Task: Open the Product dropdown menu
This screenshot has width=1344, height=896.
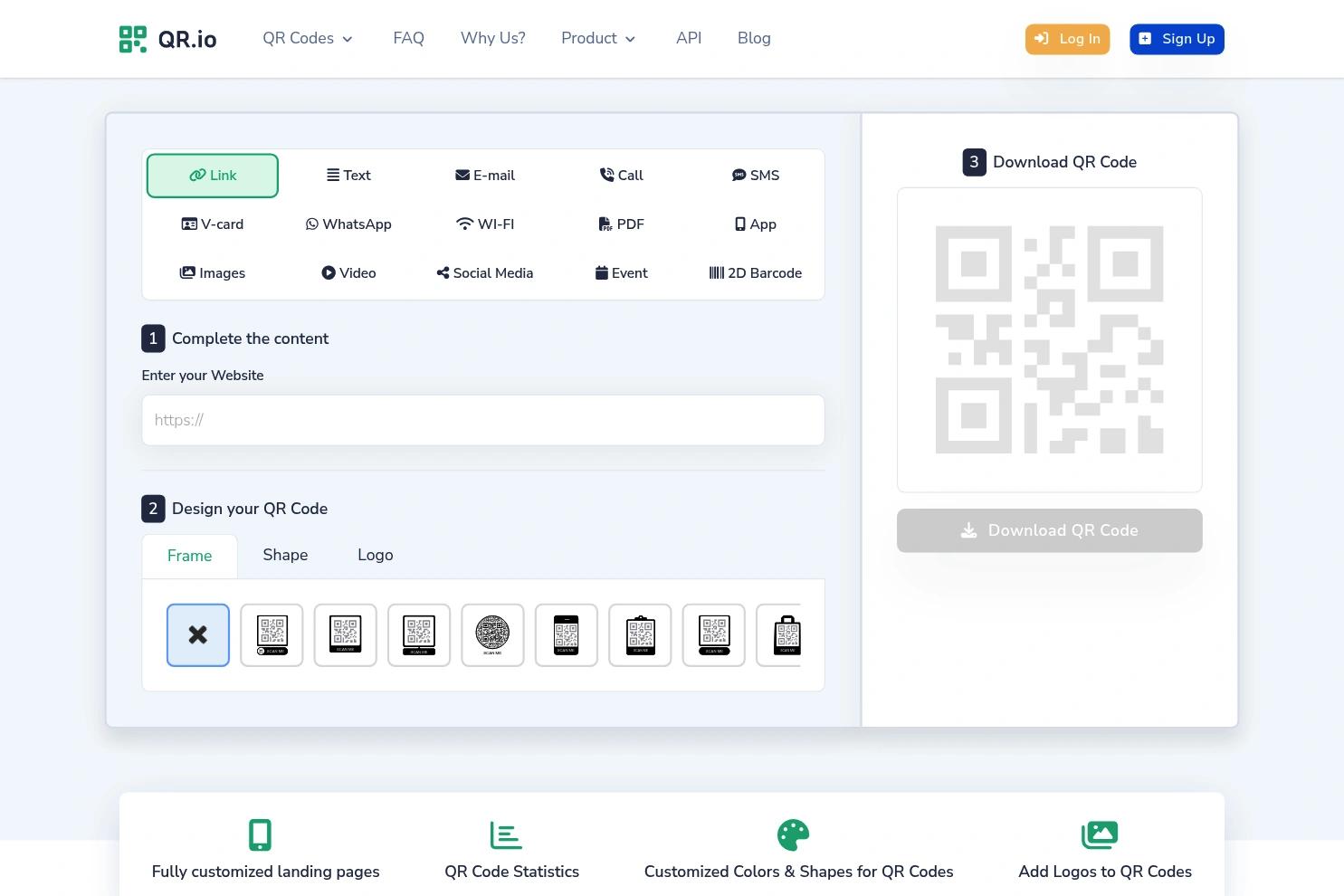Action: click(x=598, y=39)
